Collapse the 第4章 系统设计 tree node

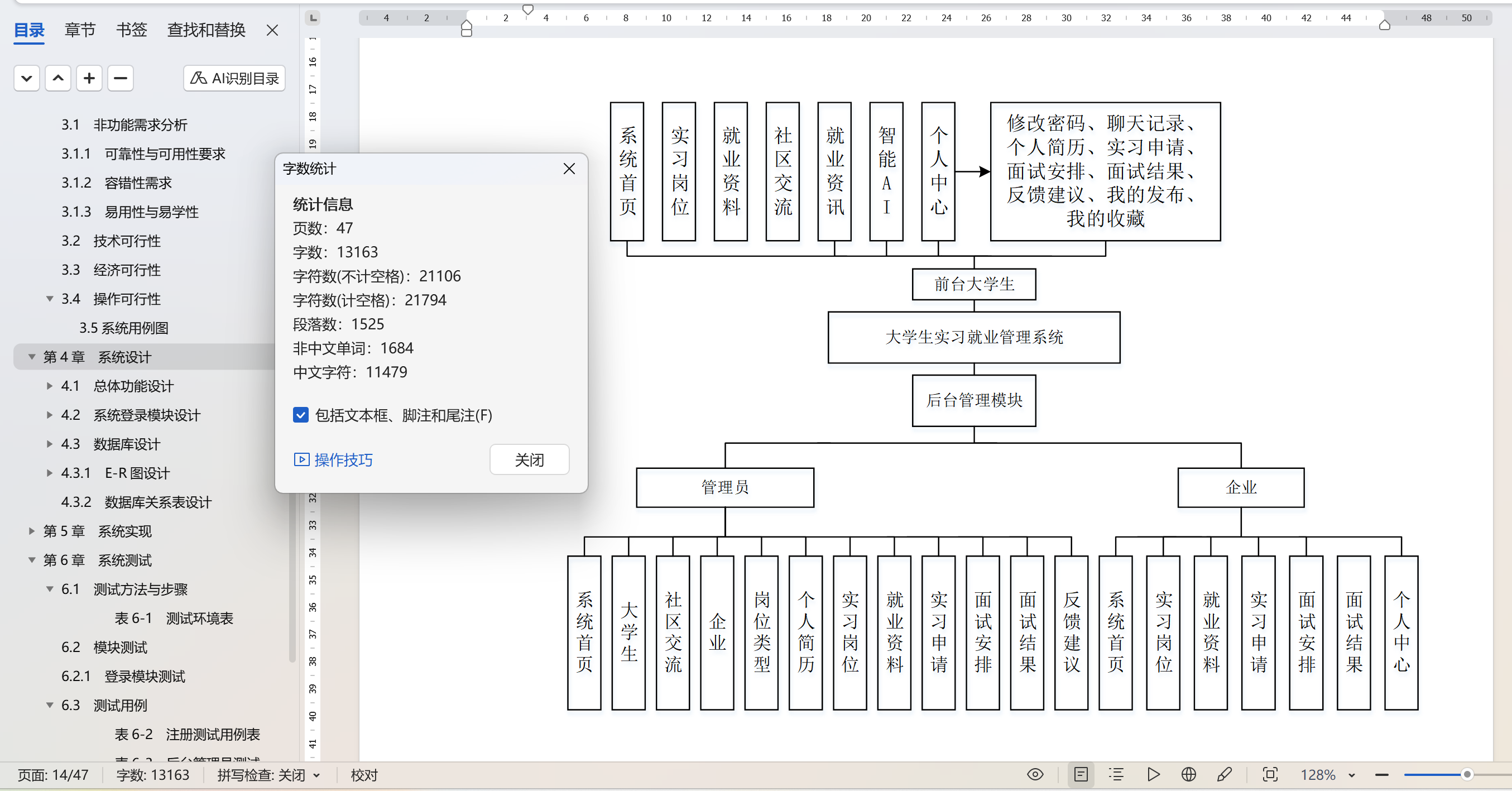(x=32, y=357)
